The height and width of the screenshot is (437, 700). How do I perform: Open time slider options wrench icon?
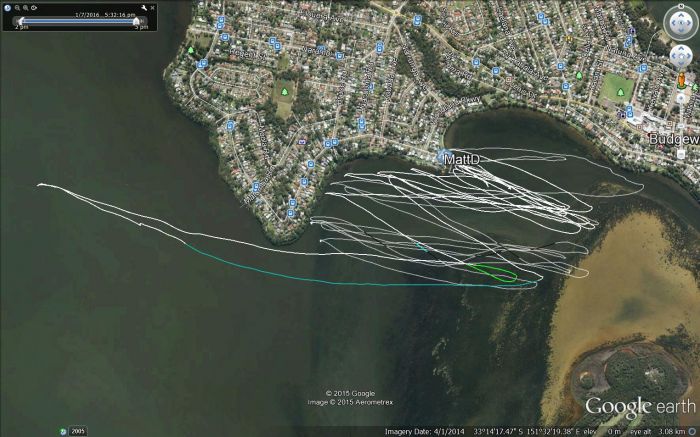tap(144, 8)
